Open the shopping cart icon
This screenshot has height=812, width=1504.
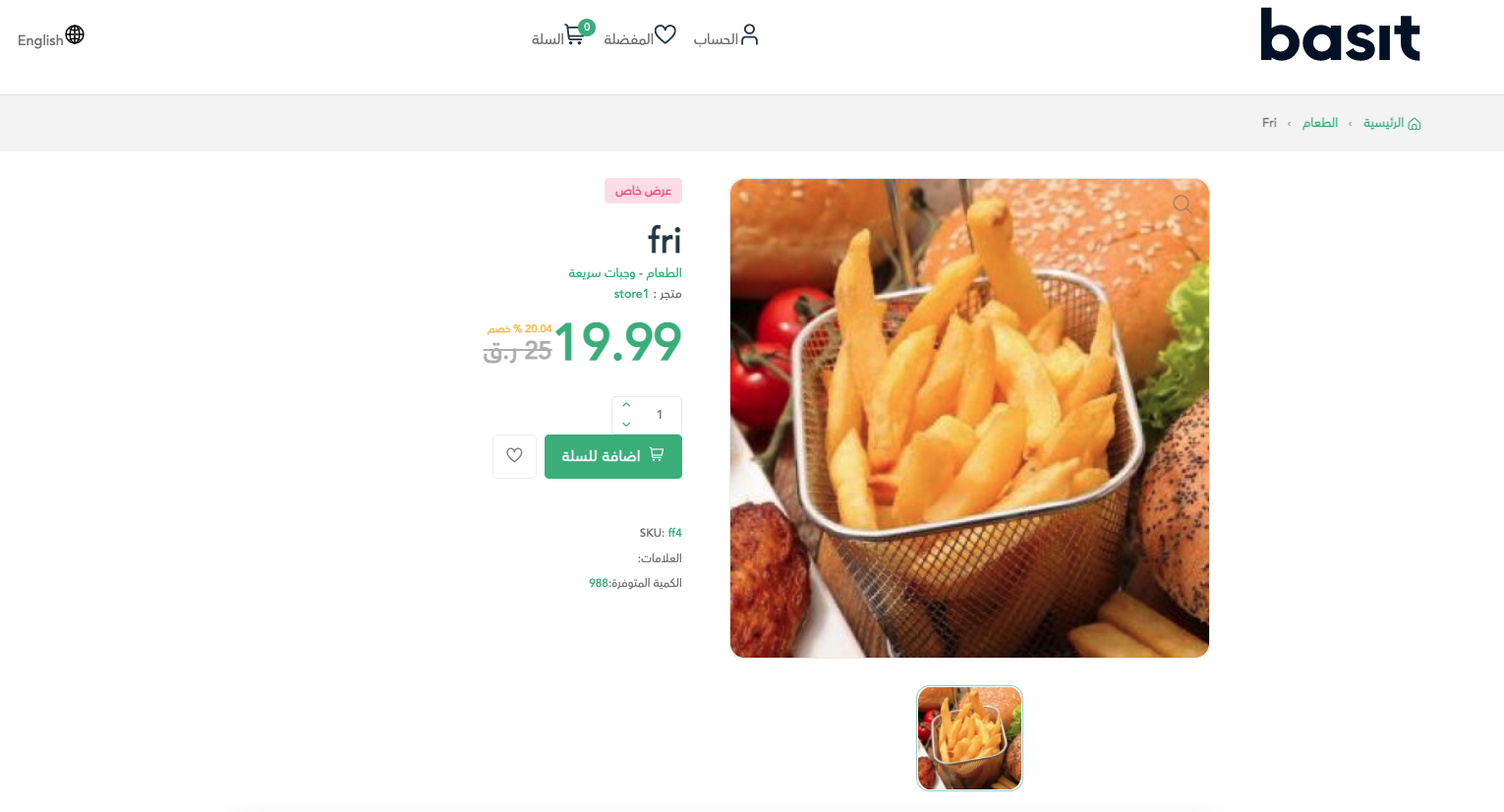pos(575,35)
